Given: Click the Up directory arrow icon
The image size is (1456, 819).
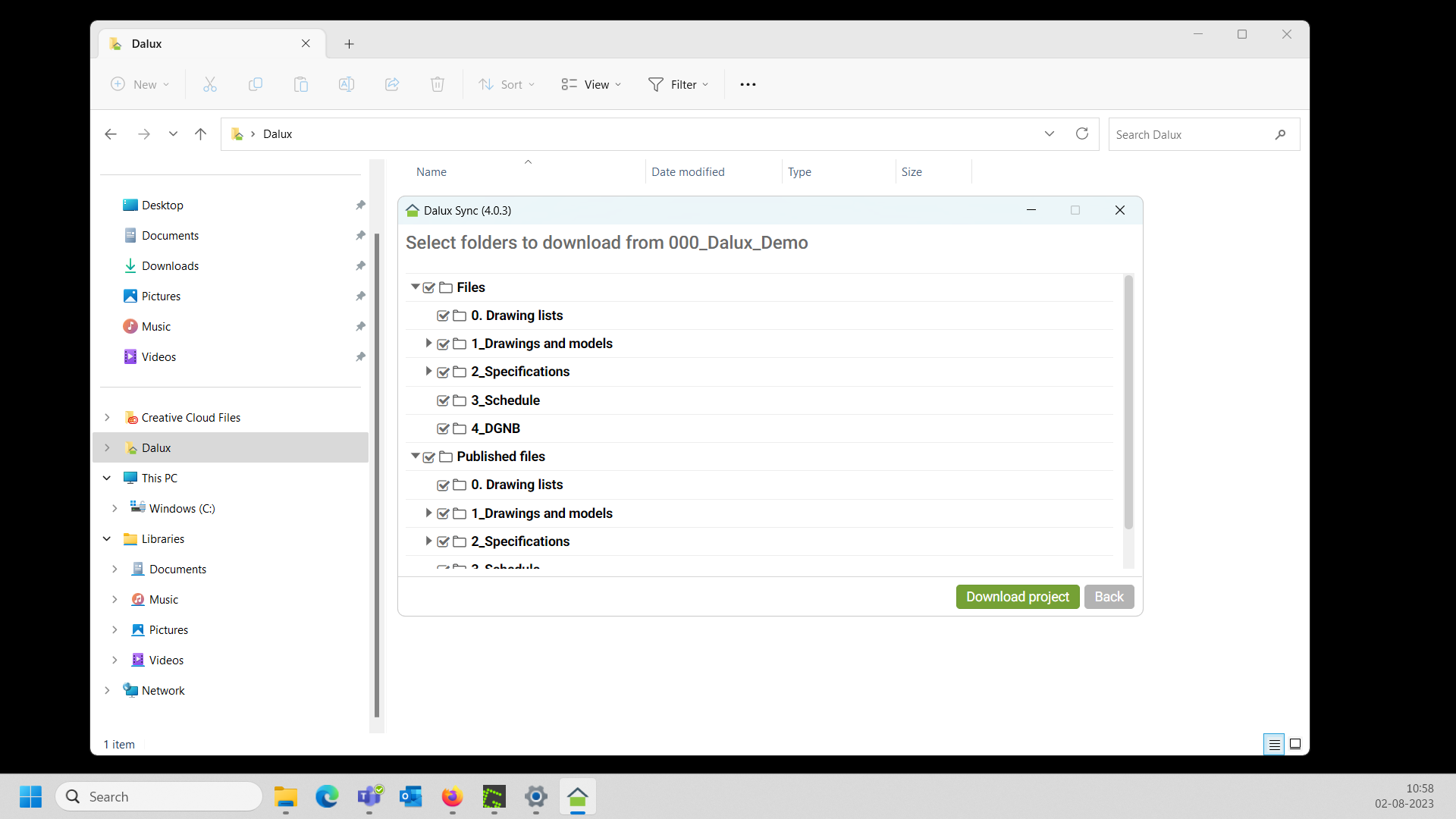Looking at the screenshot, I should 200,134.
